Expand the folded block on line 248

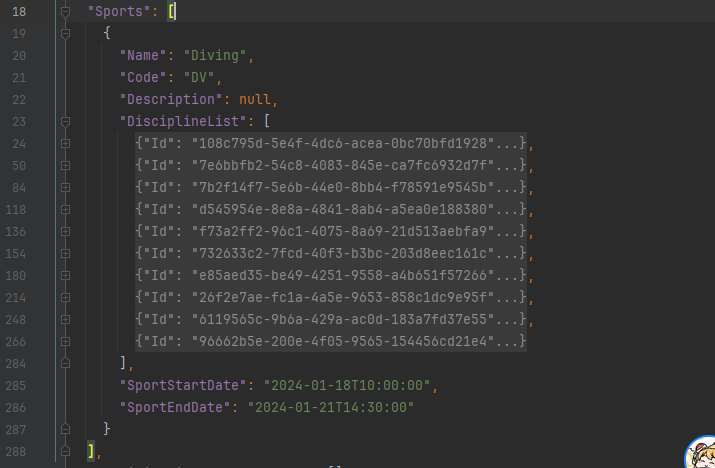tap(65, 319)
